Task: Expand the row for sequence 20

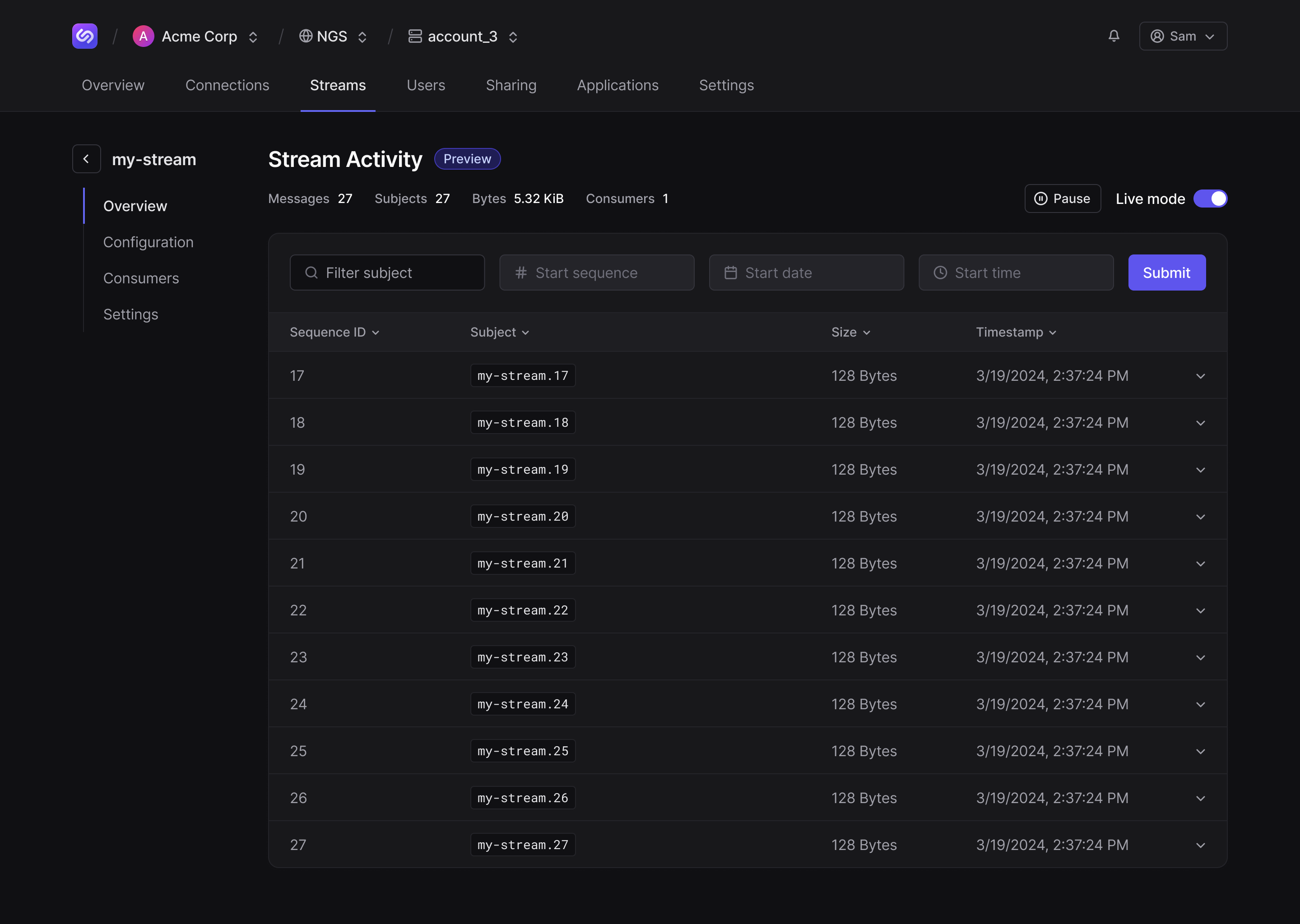Action: [1200, 517]
